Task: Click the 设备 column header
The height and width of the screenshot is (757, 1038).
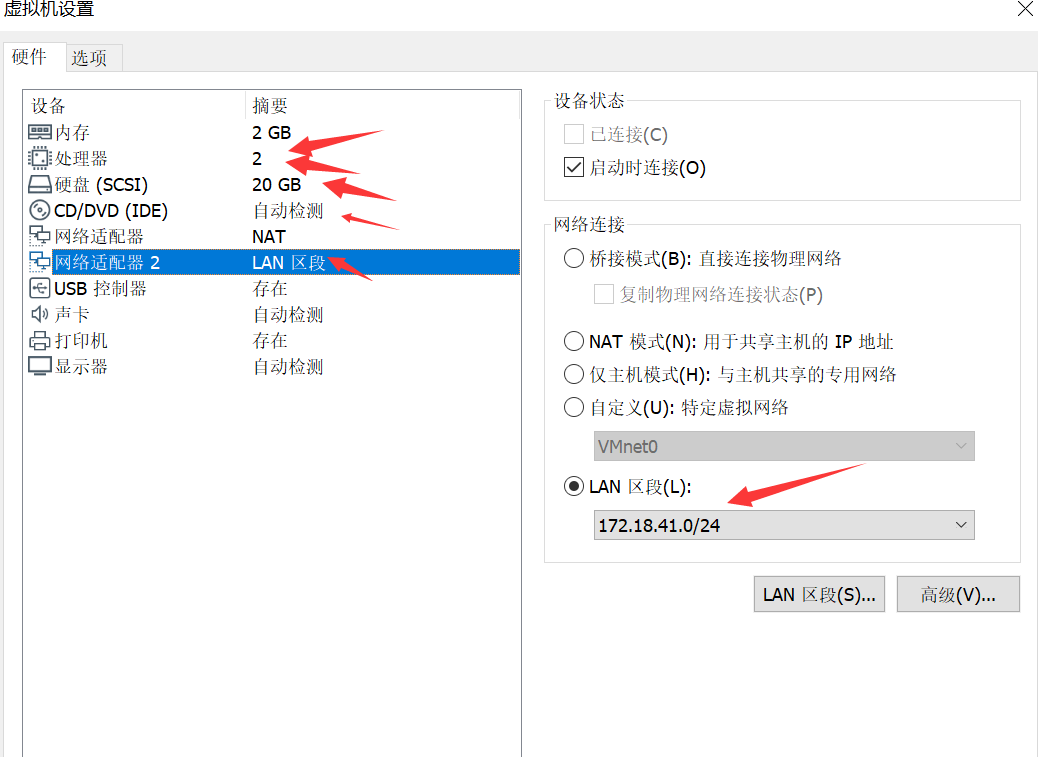Action: 135,105
